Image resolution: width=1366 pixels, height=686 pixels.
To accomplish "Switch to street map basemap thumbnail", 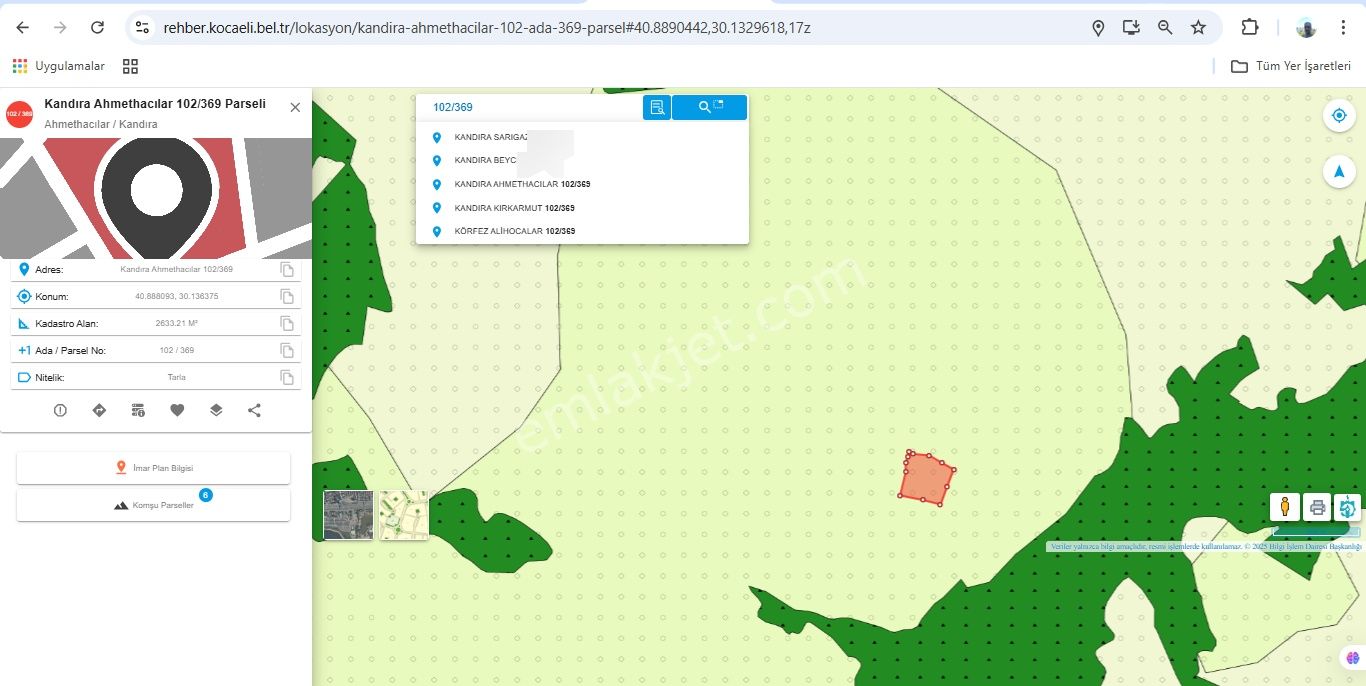I will coord(404,515).
